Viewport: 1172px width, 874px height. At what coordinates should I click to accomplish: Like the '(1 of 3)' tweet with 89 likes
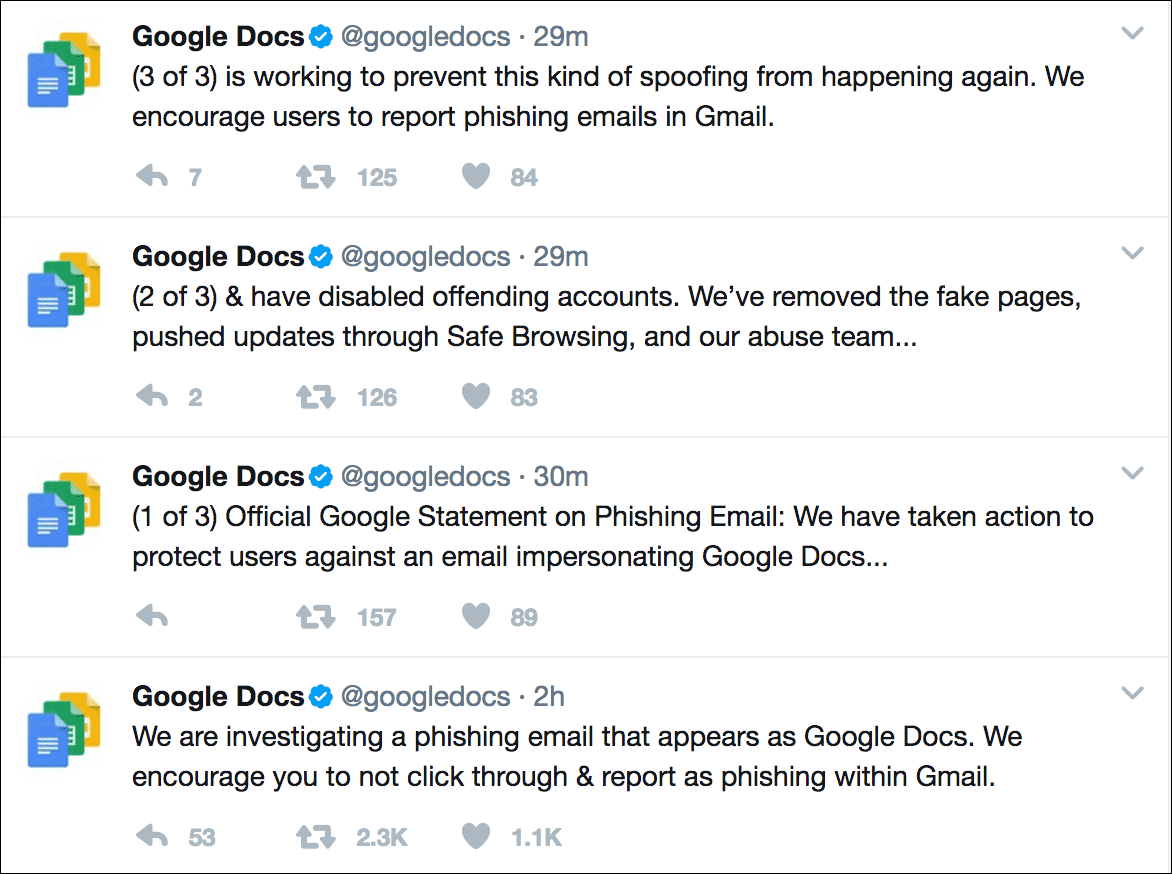pyautogui.click(x=476, y=617)
